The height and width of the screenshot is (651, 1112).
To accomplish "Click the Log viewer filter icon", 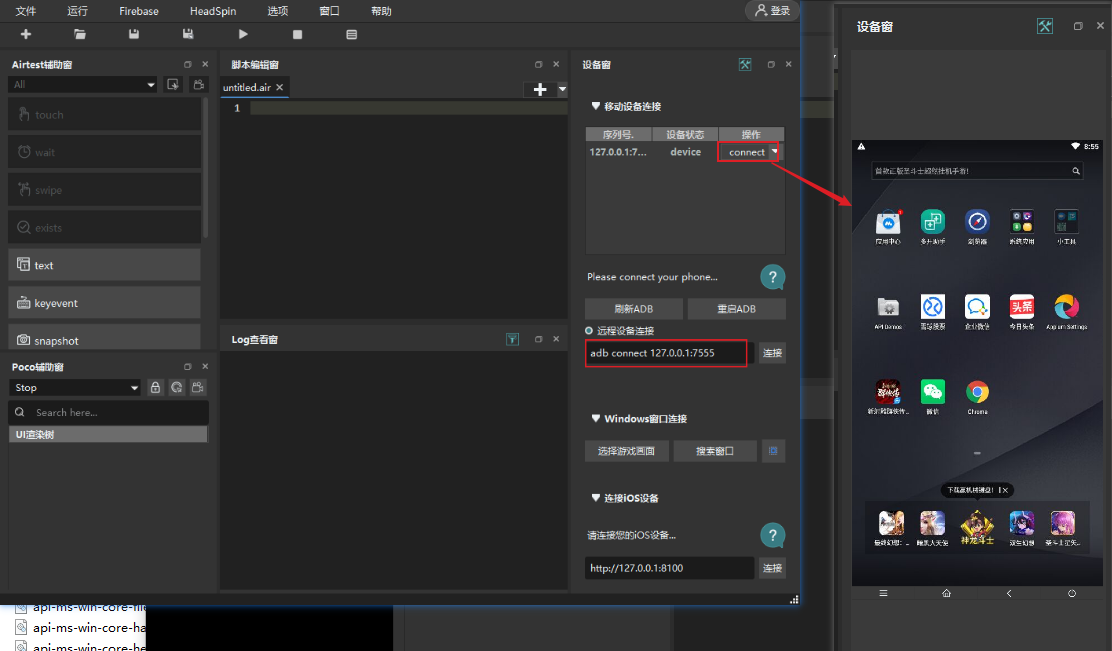I will (x=512, y=339).
